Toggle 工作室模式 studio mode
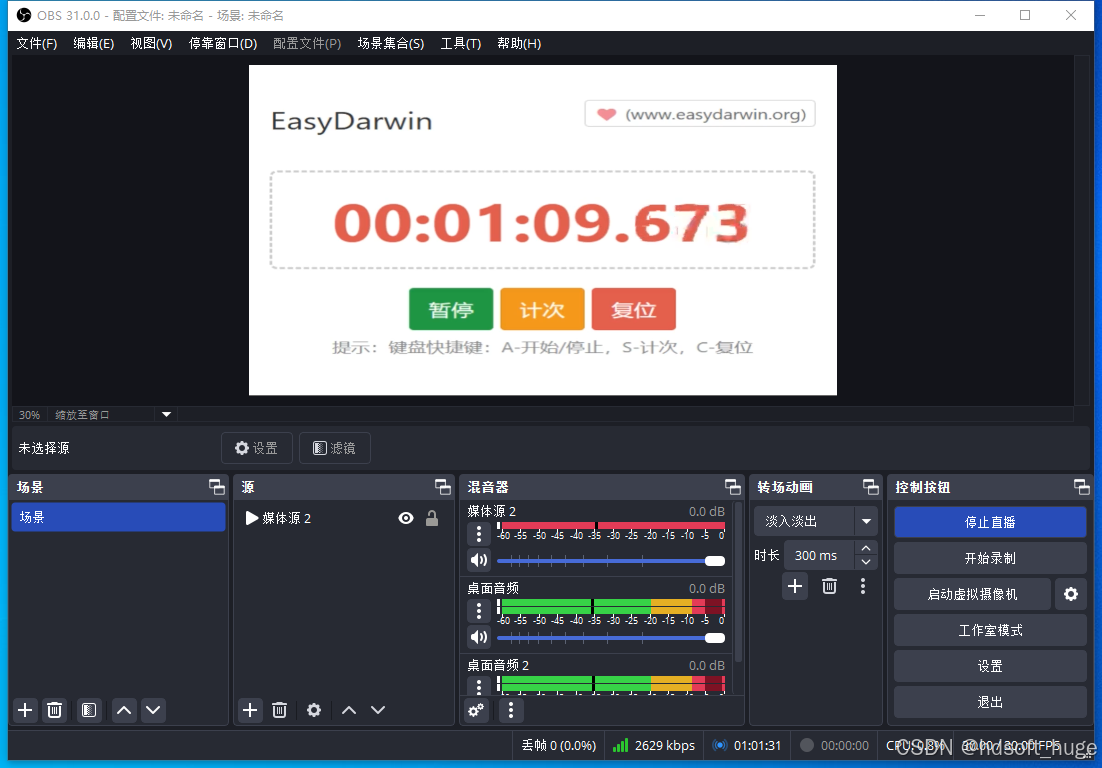The image size is (1102, 768). (x=990, y=630)
